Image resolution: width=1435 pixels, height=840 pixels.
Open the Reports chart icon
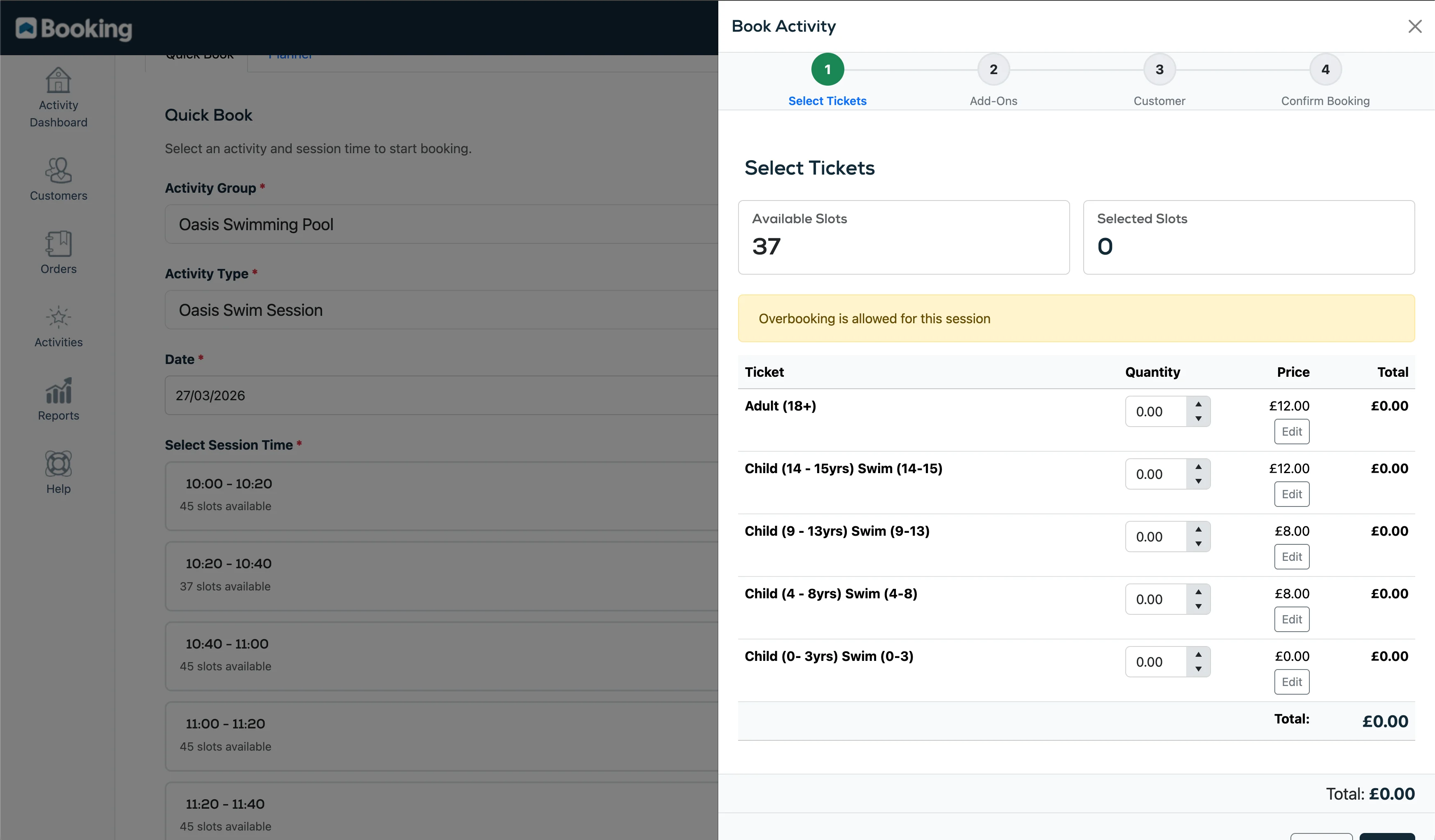point(58,390)
